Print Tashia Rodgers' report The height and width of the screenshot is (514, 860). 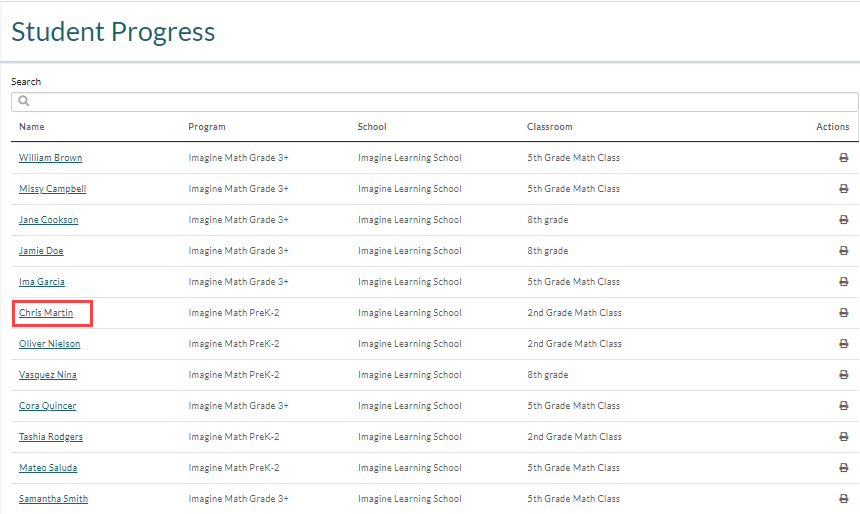click(x=844, y=437)
